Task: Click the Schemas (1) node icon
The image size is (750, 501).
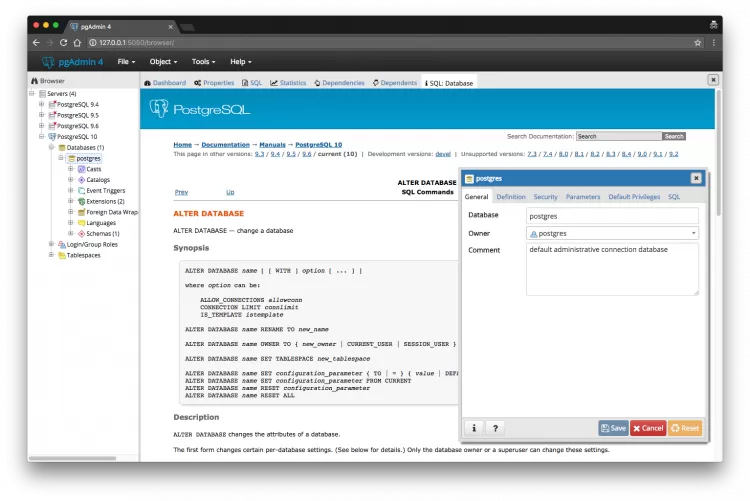Action: tap(81, 234)
